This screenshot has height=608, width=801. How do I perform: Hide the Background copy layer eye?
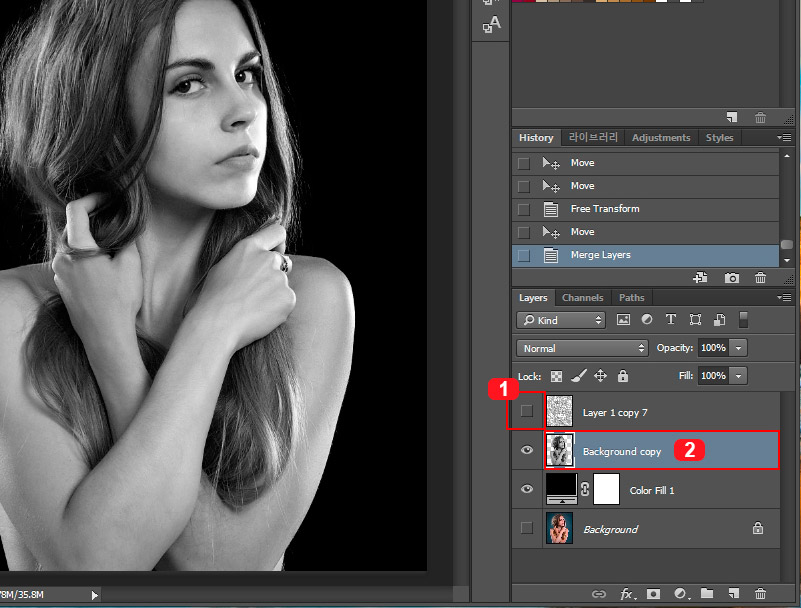pos(527,450)
